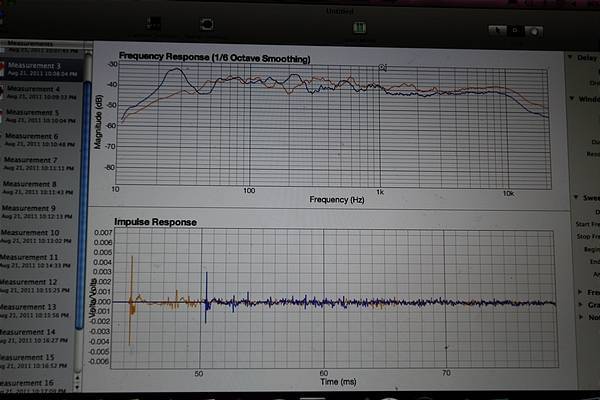Click the Frequency (Hz) axis label
Image resolution: width=600 pixels, height=400 pixels.
tap(337, 199)
